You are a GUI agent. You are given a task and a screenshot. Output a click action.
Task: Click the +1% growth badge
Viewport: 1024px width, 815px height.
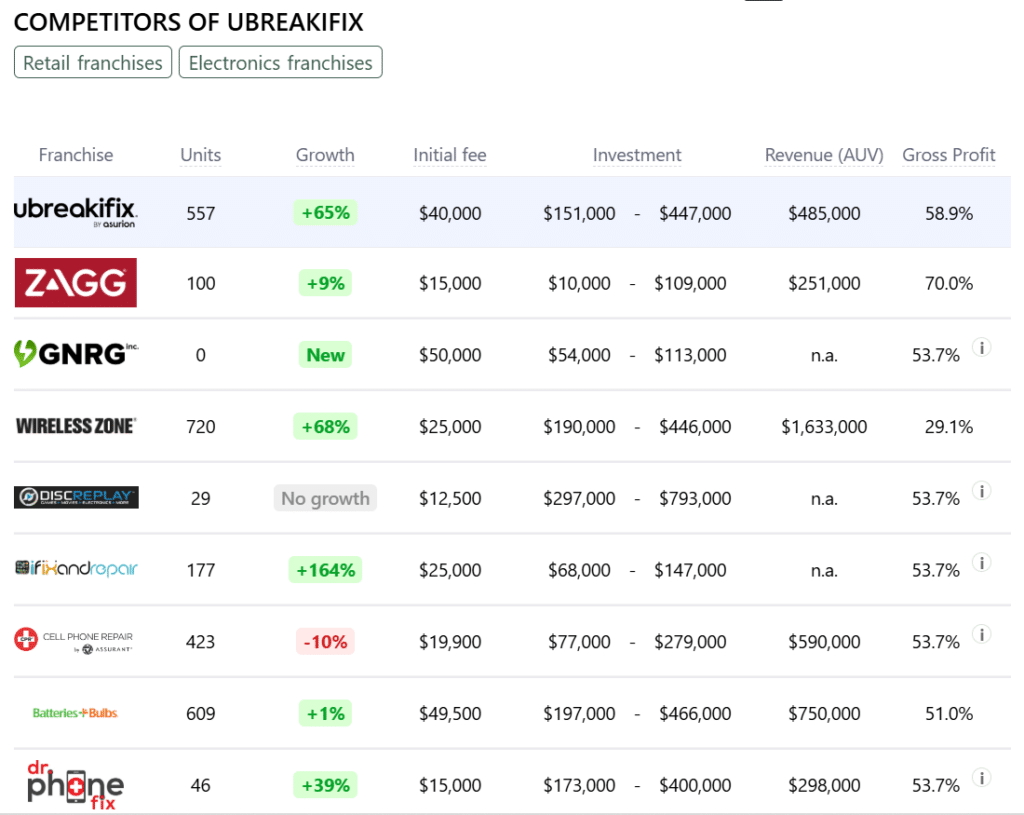[325, 713]
